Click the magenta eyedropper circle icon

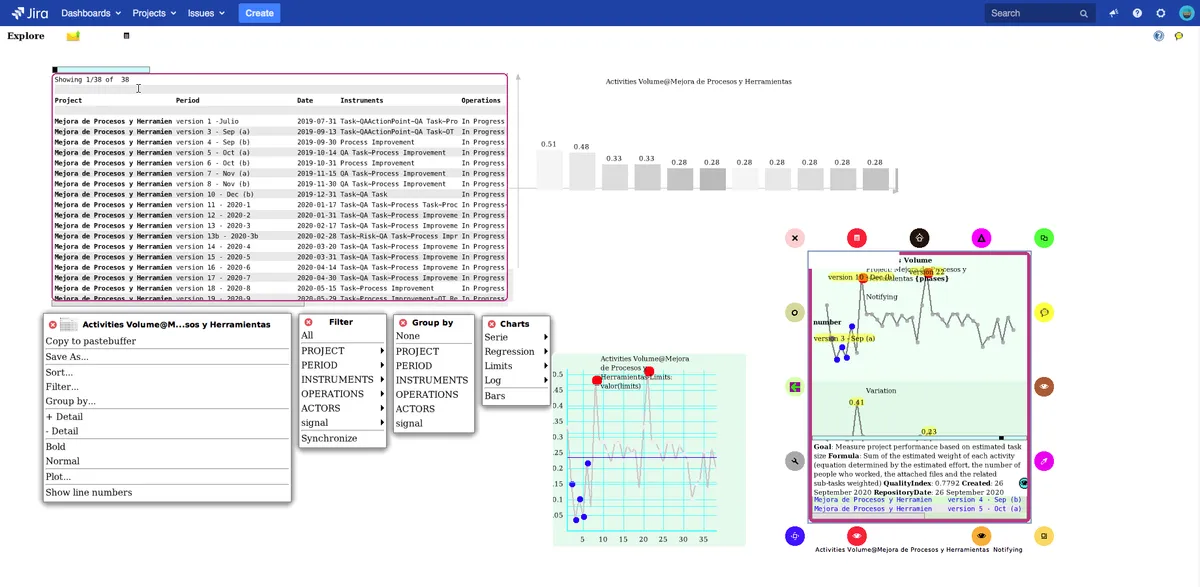(x=1044, y=461)
